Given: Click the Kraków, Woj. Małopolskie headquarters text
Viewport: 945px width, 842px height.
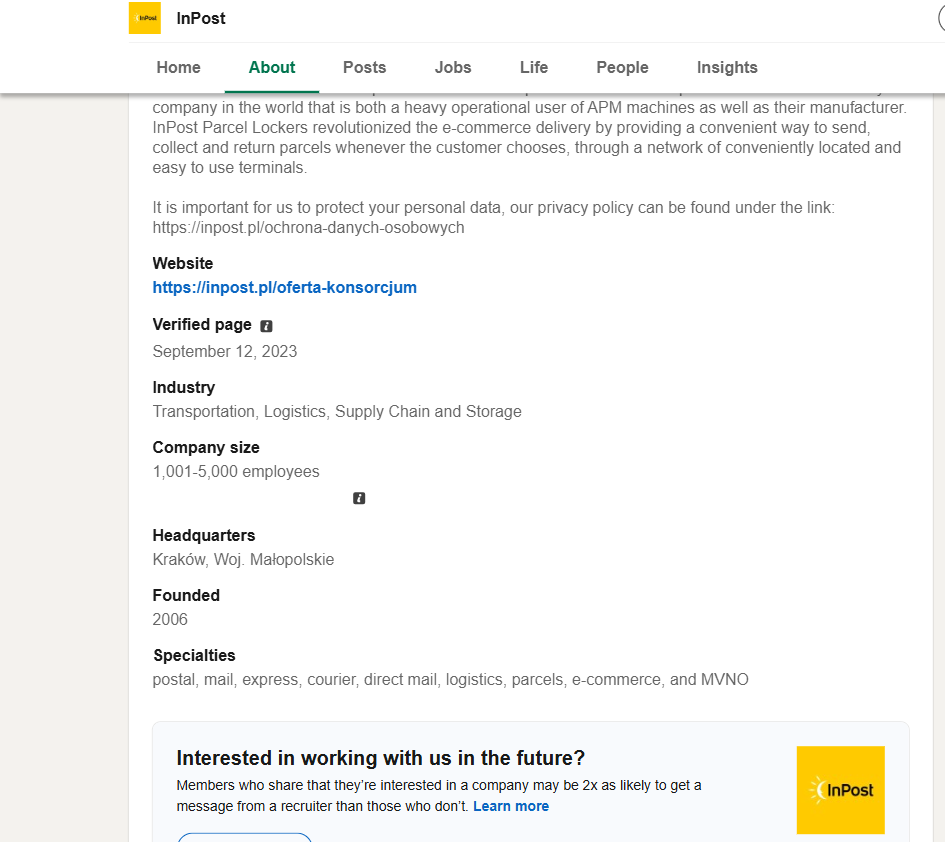Looking at the screenshot, I should click(x=243, y=560).
